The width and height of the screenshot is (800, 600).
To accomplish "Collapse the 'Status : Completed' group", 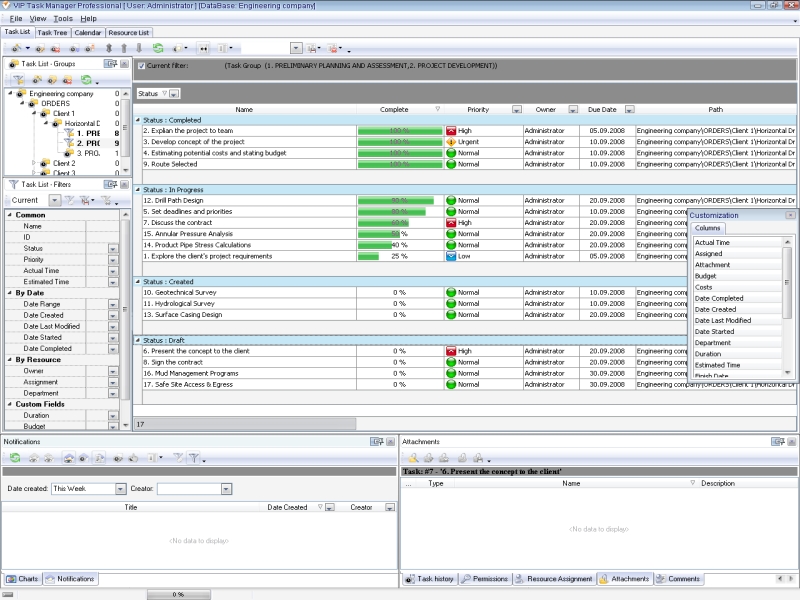I will tap(138, 120).
